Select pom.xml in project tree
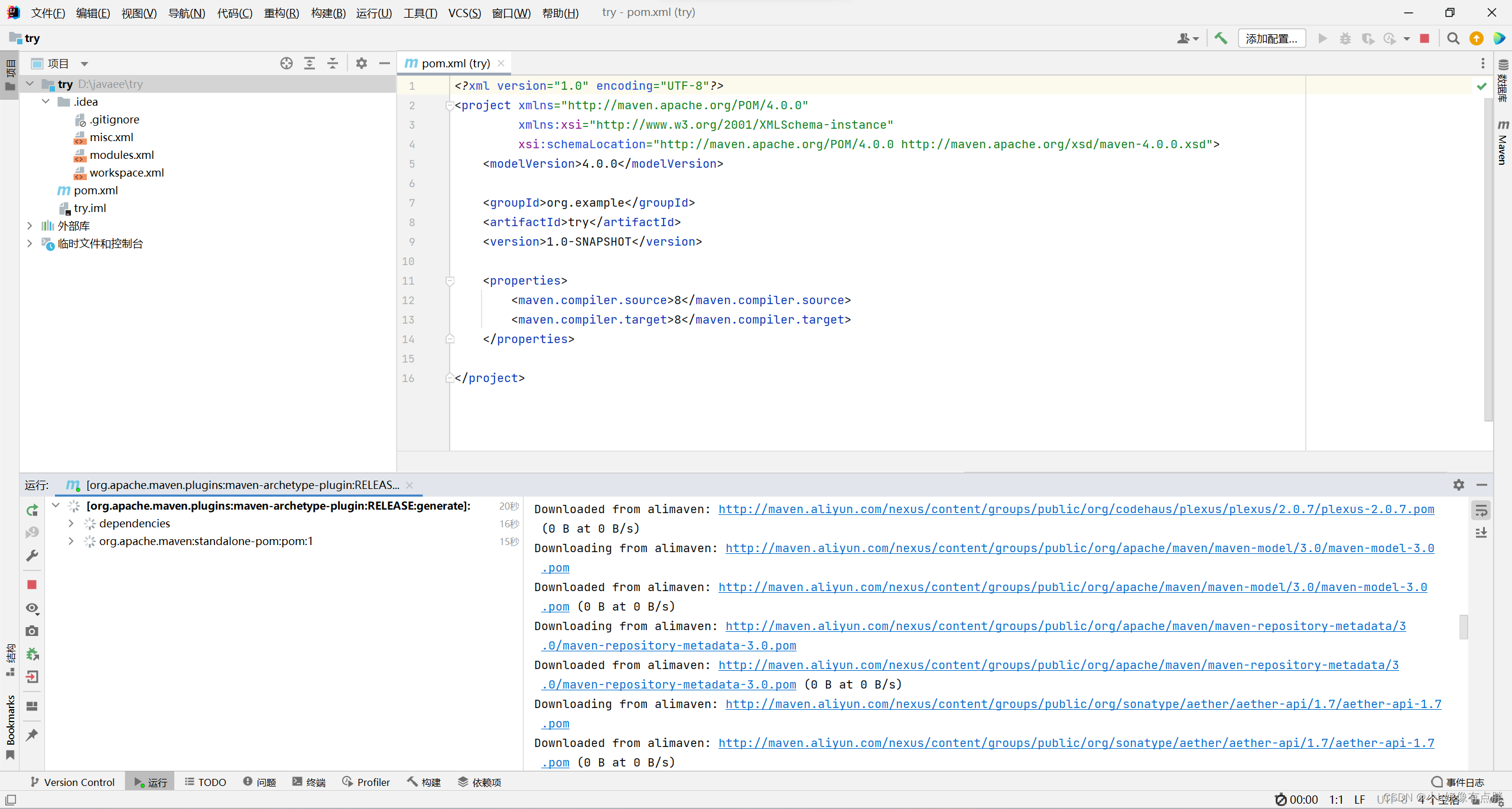The width and height of the screenshot is (1512, 809). pyautogui.click(x=96, y=190)
